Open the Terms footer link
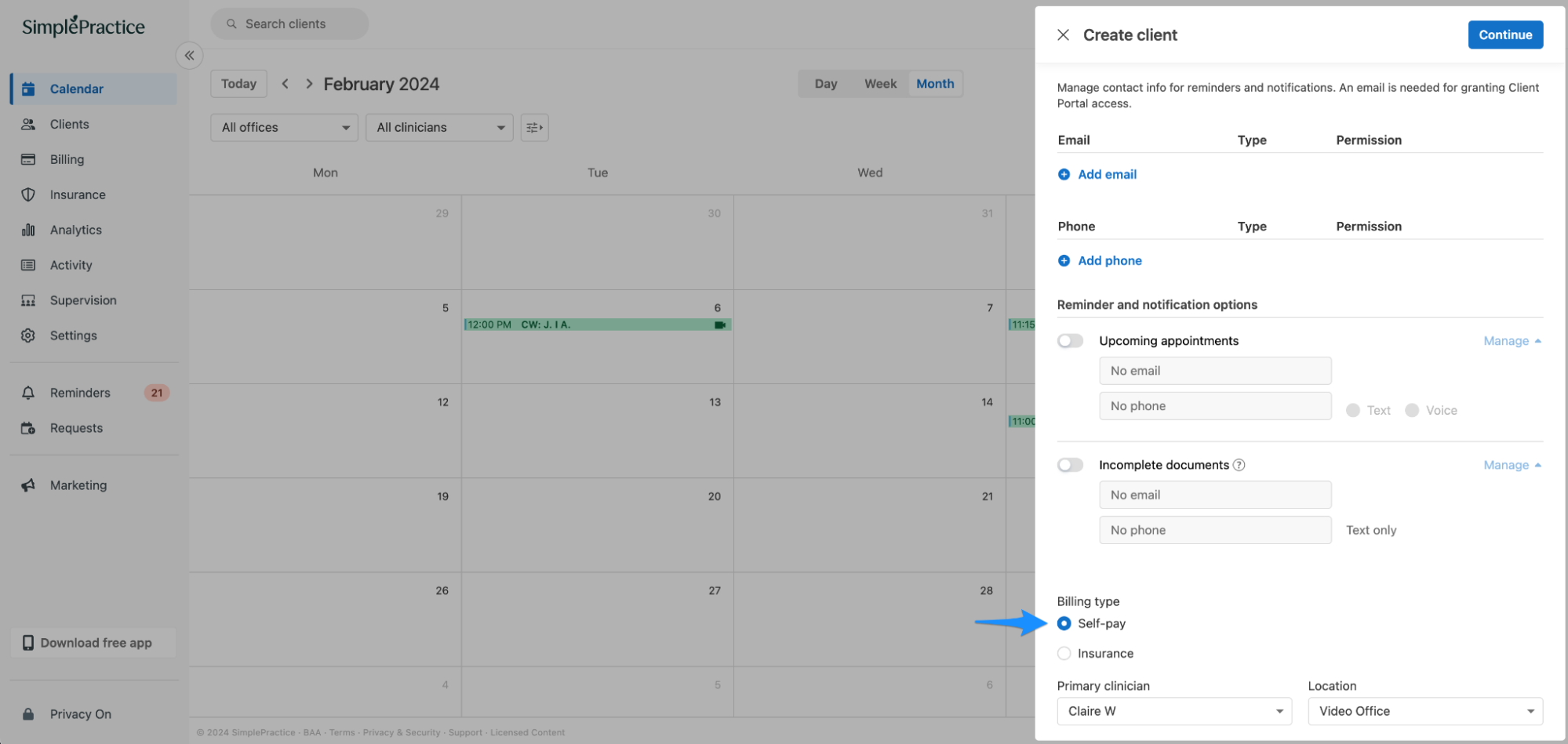Screen dimensions: 1568x744 (342, 732)
